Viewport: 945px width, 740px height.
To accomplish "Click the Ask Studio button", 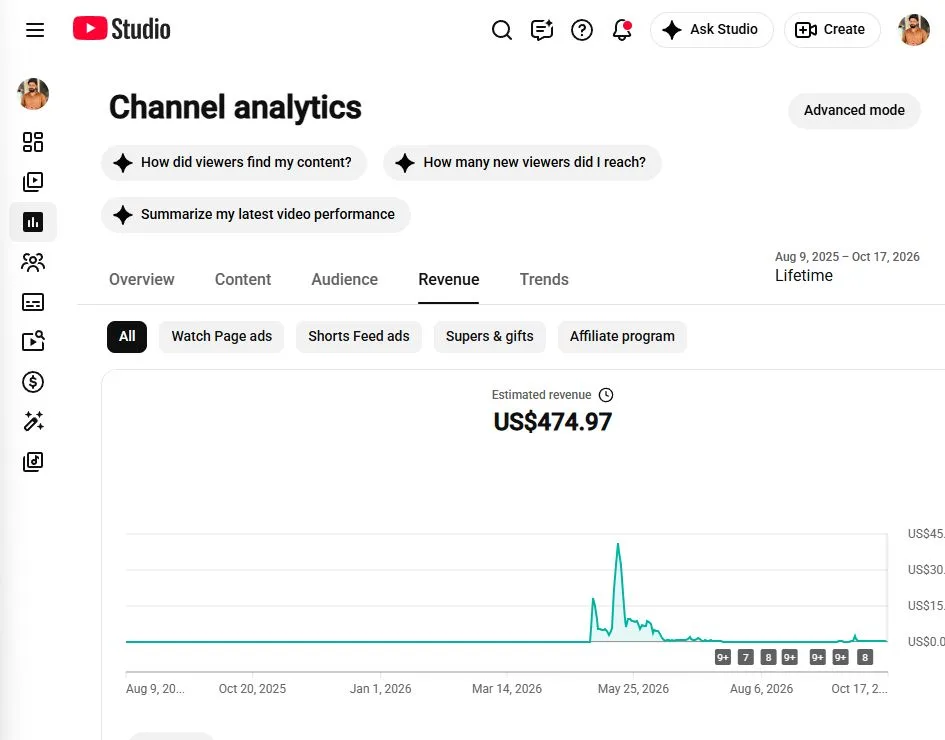I will pos(711,30).
